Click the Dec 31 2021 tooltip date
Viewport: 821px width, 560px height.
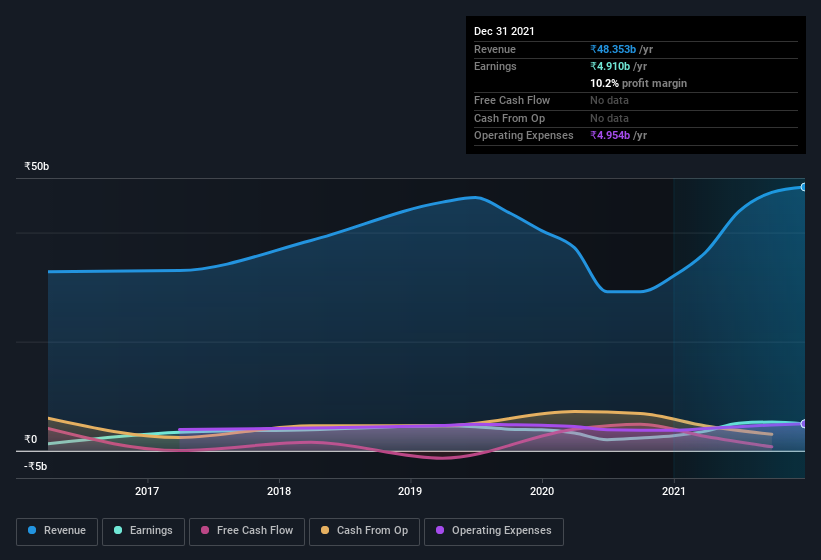(504, 31)
